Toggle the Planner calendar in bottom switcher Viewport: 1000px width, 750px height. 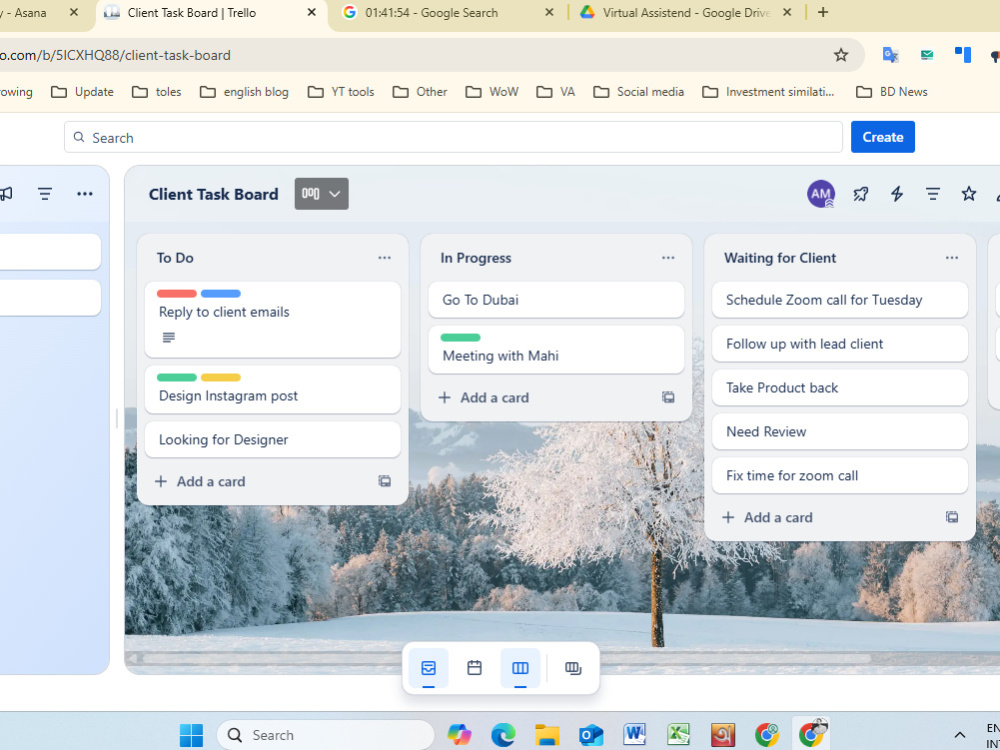[474, 668]
